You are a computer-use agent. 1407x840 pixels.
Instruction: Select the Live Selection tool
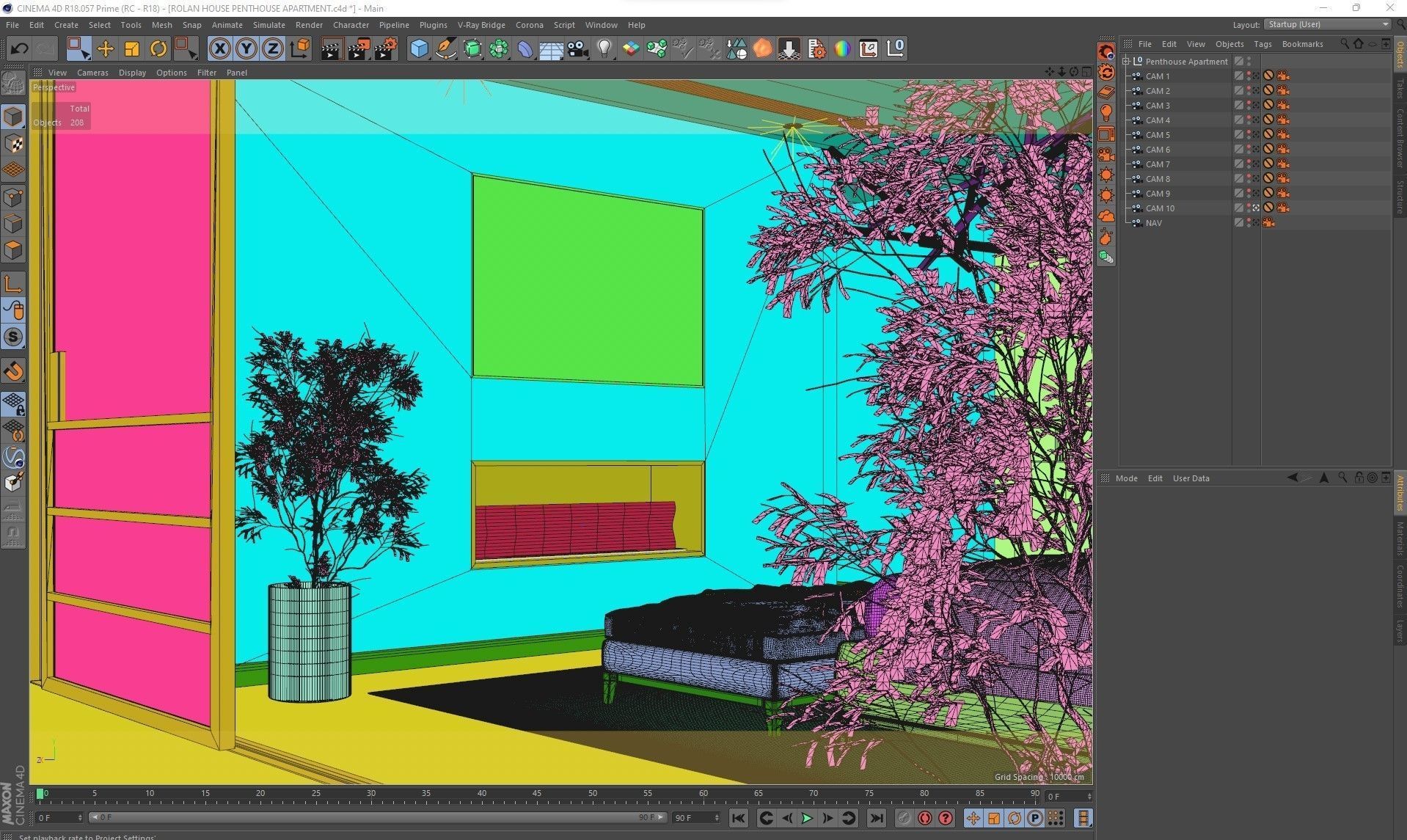78,49
